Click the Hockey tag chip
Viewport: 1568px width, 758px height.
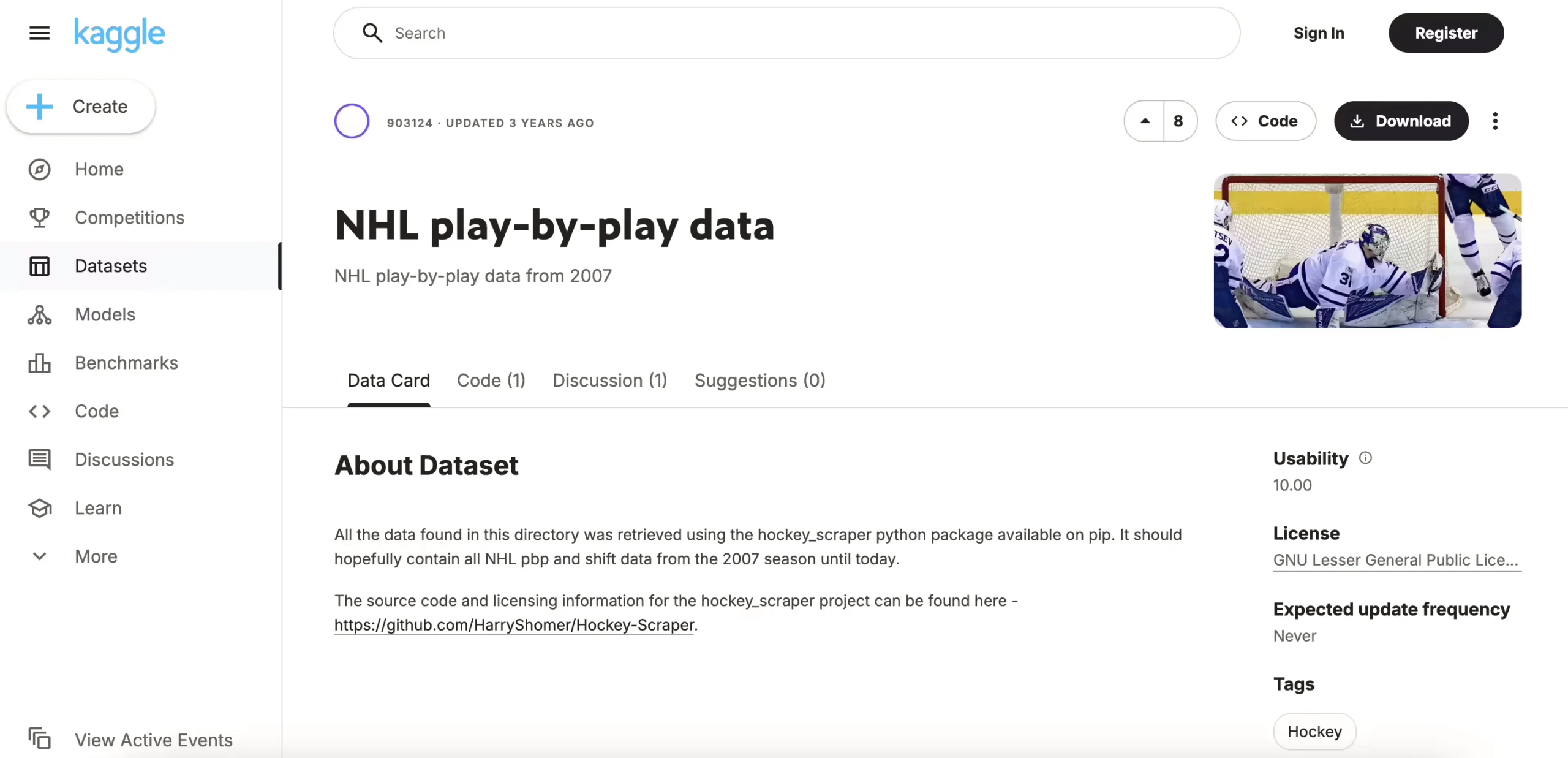(x=1314, y=732)
